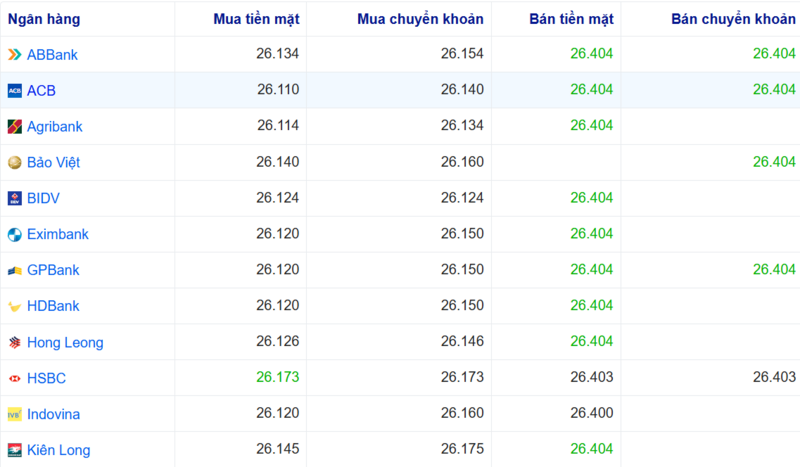The width and height of the screenshot is (800, 467).
Task: Select Bảo Việt transfer buy value 26.160
Action: coord(462,162)
